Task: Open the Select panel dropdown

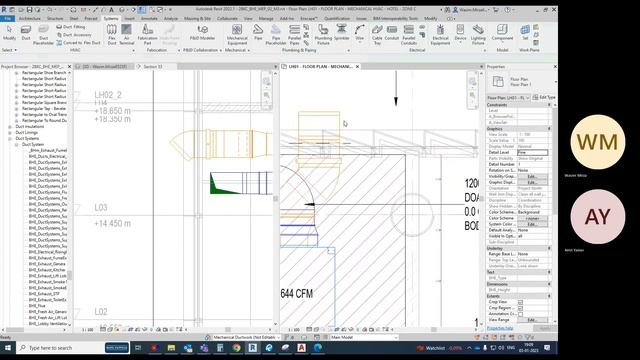Action: (x=9, y=50)
